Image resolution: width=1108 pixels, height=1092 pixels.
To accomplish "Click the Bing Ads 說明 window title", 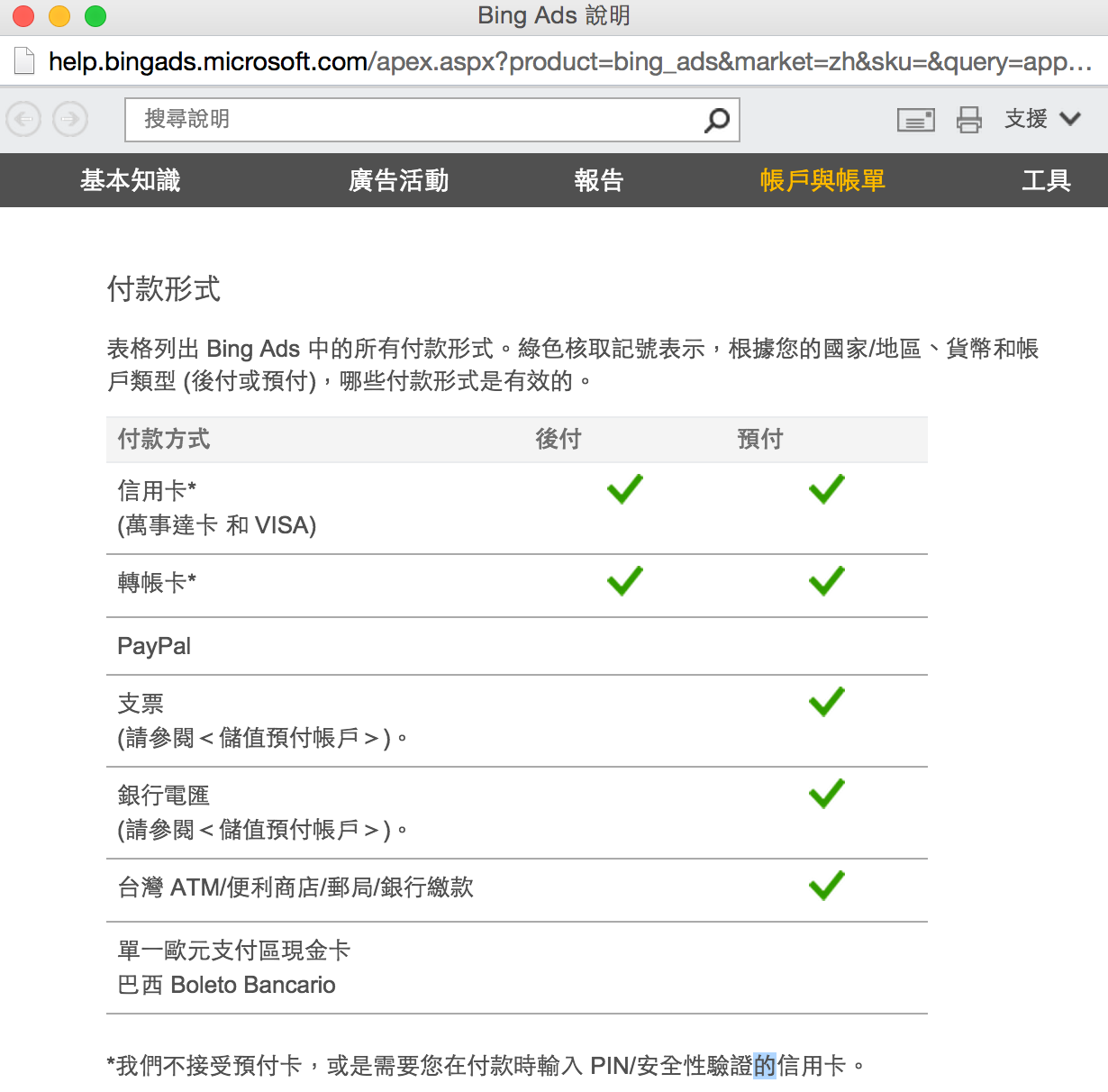I will (554, 15).
